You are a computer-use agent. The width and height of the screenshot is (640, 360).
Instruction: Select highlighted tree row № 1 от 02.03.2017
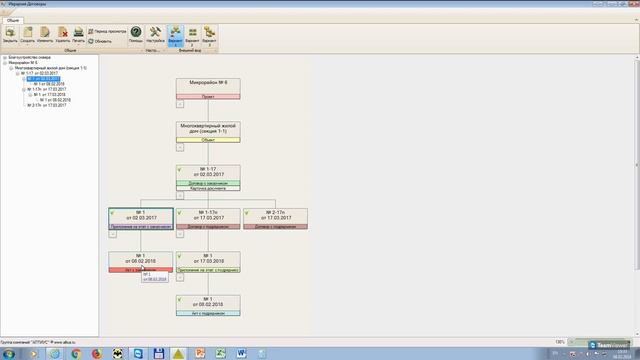point(44,79)
